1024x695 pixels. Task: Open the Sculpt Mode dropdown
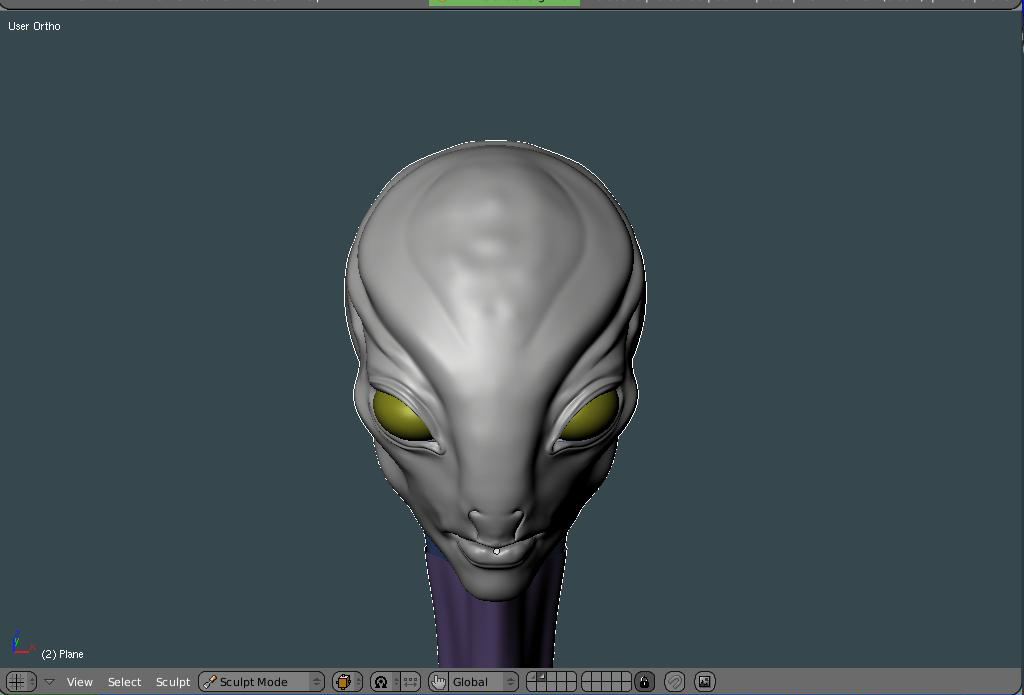click(261, 682)
